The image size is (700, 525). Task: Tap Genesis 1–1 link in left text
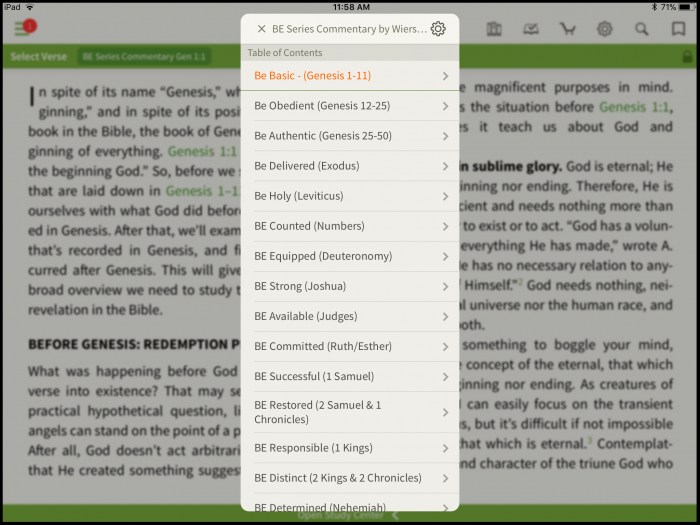[203, 191]
